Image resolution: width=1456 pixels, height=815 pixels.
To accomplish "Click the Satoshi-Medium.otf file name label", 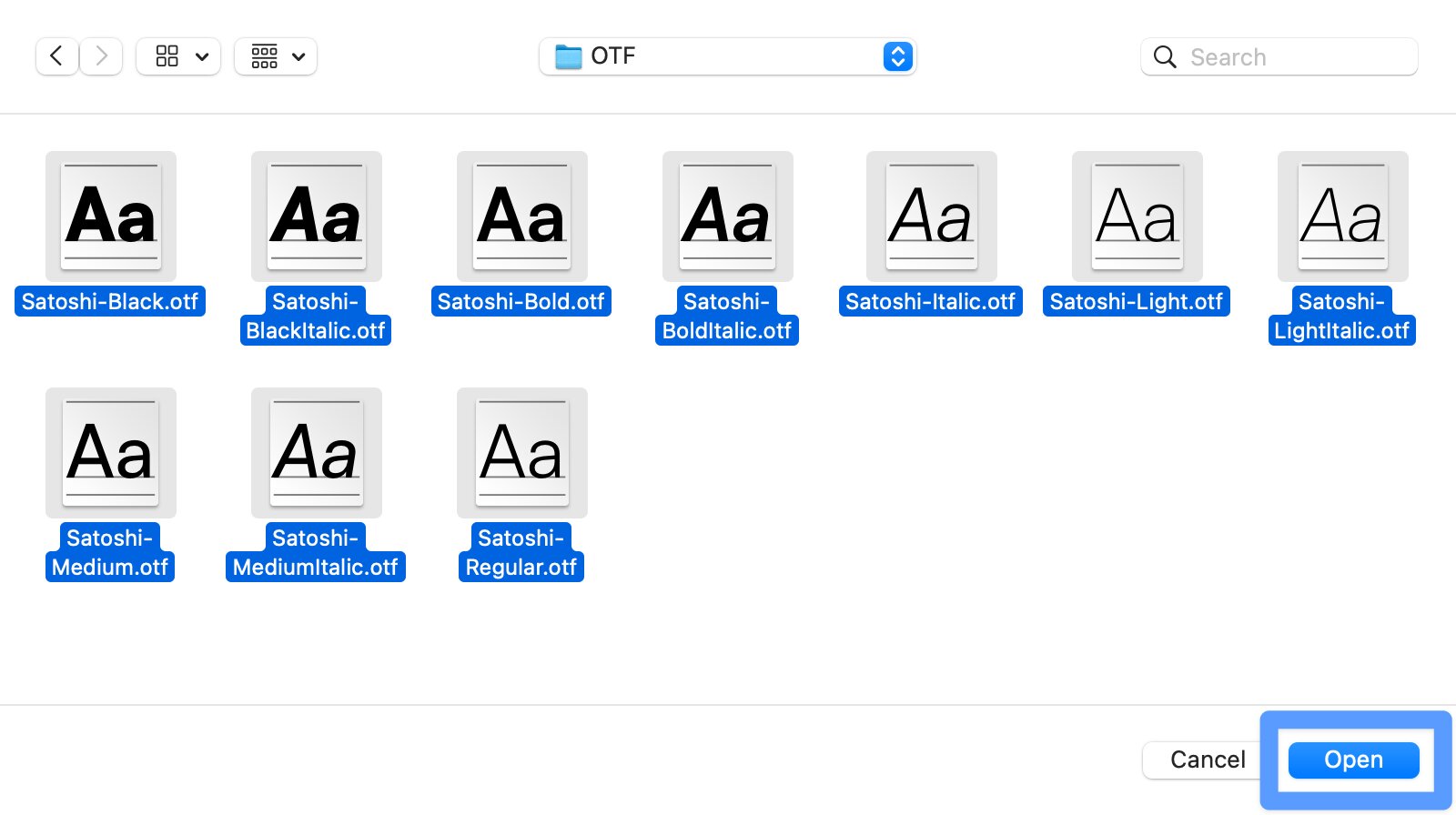I will (110, 552).
